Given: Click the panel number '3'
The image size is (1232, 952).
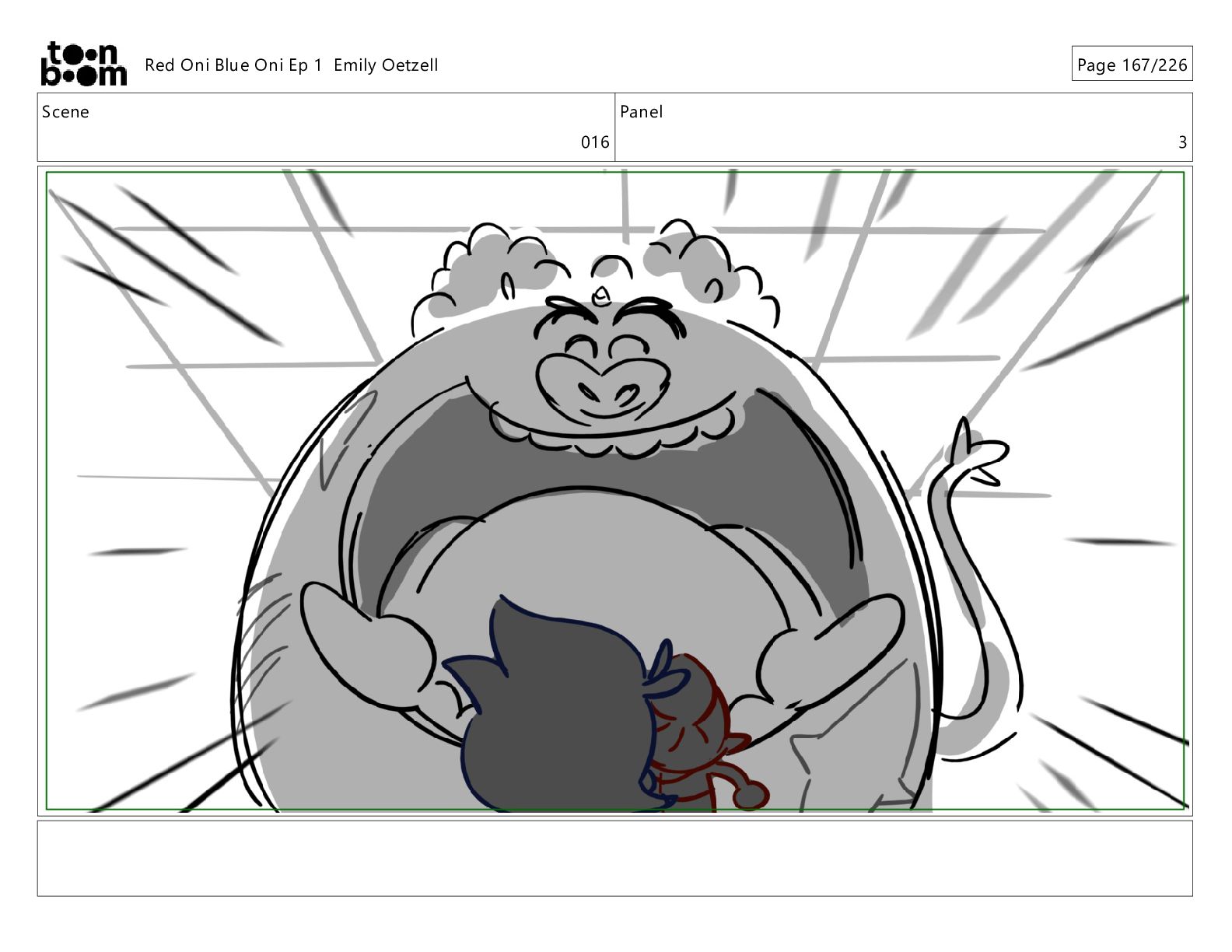Looking at the screenshot, I should (x=1182, y=142).
